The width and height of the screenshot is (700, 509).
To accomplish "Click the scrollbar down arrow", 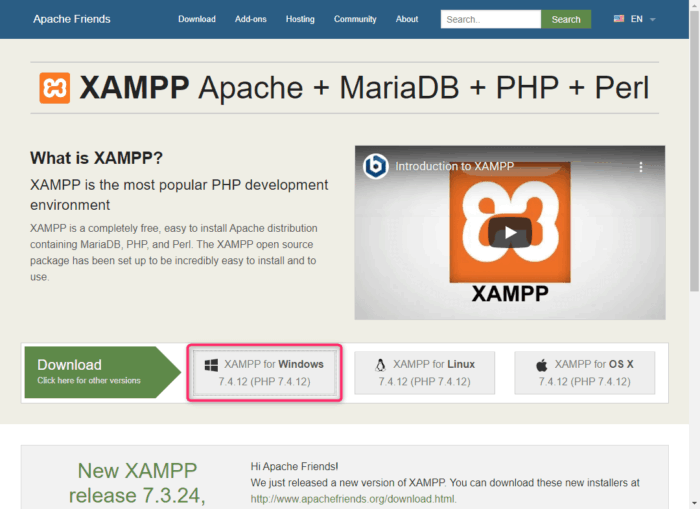I will (694, 505).
